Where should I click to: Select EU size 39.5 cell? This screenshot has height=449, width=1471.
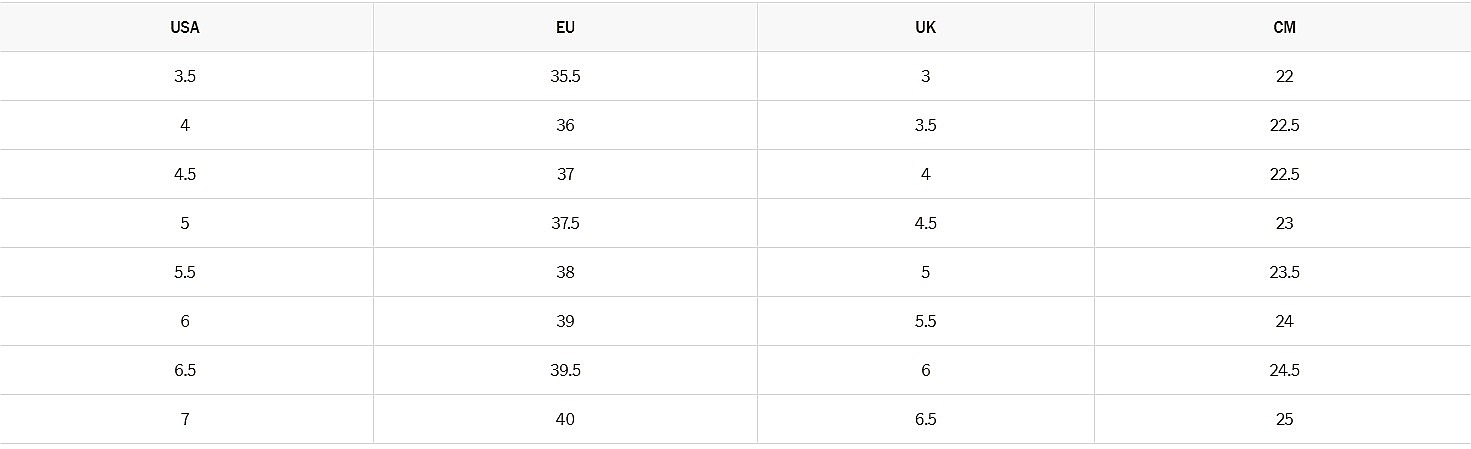click(565, 370)
